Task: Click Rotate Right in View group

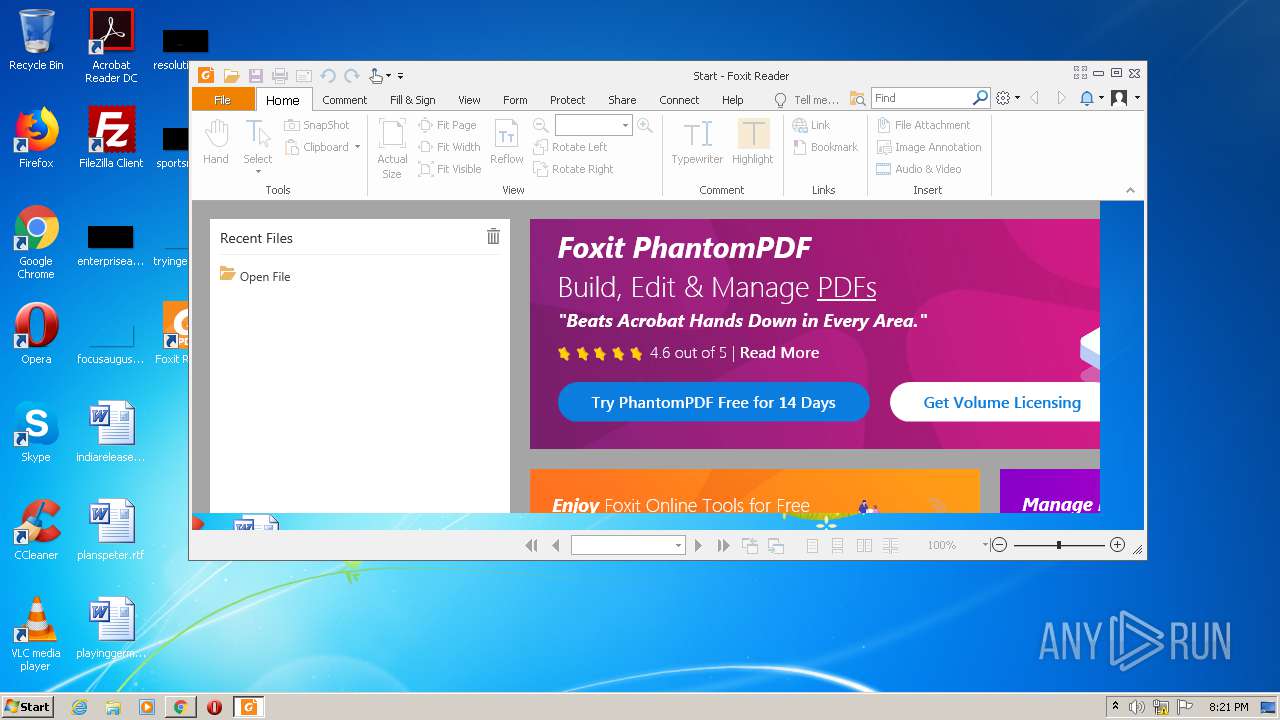Action: 573,169
